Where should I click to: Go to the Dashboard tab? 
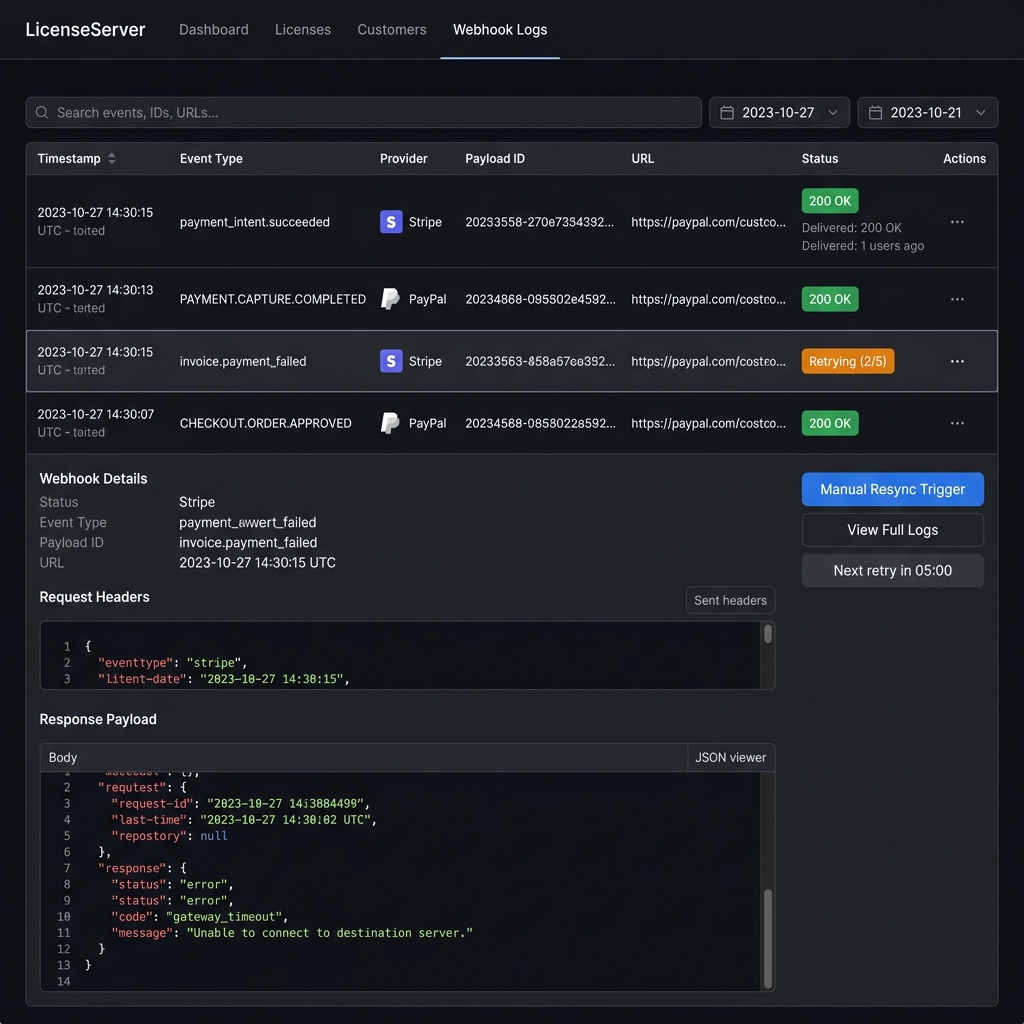[x=214, y=29]
